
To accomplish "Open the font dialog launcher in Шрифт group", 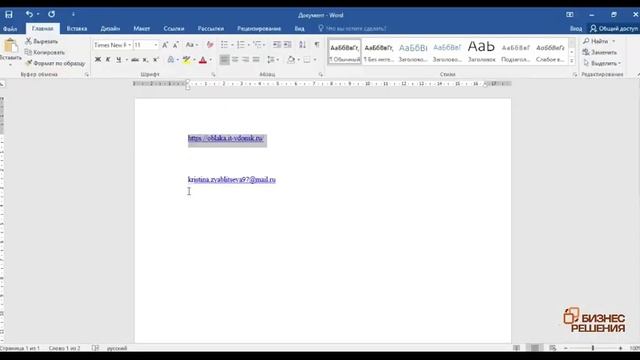I will click(213, 75).
